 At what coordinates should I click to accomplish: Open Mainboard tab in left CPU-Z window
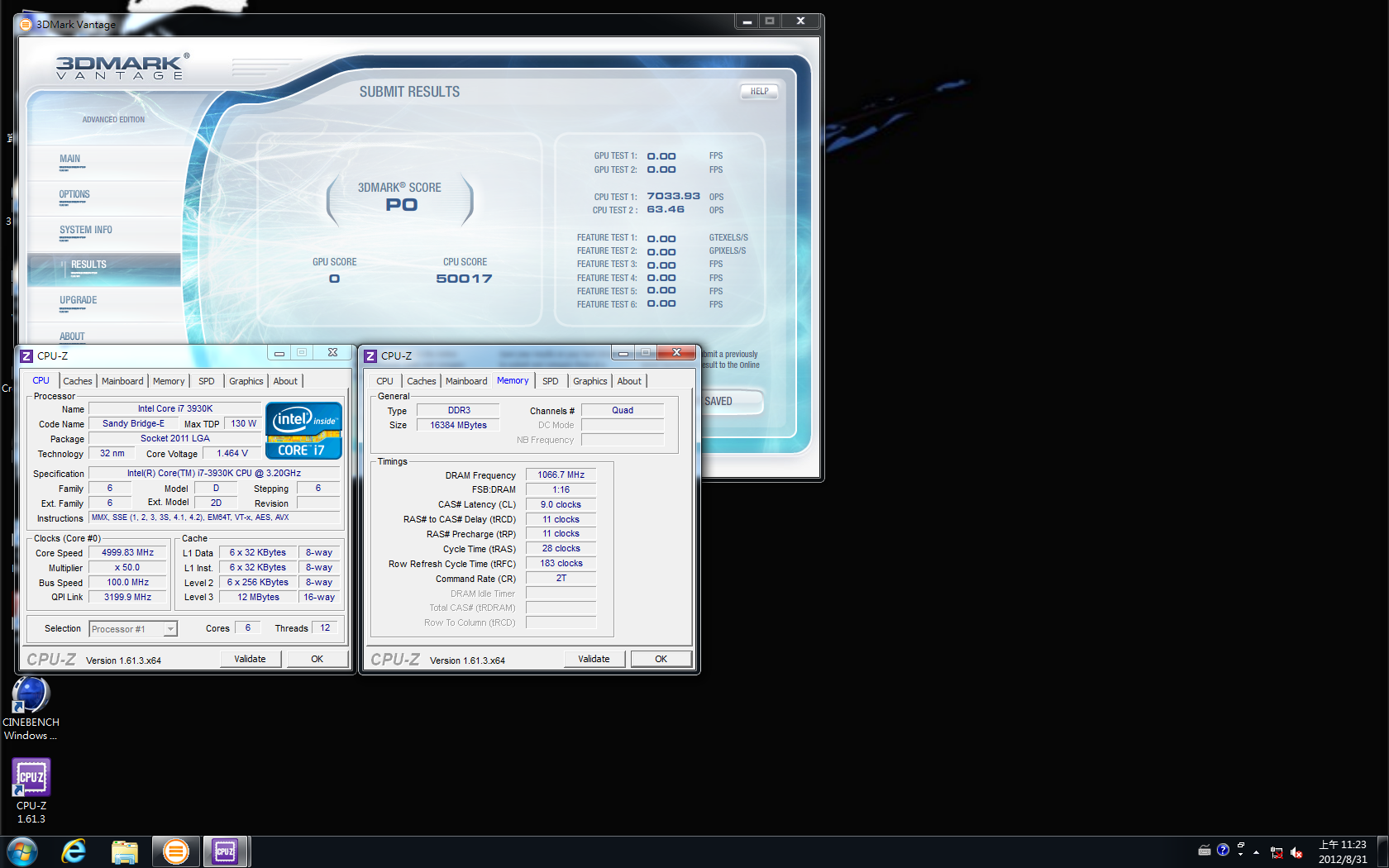pos(122,381)
